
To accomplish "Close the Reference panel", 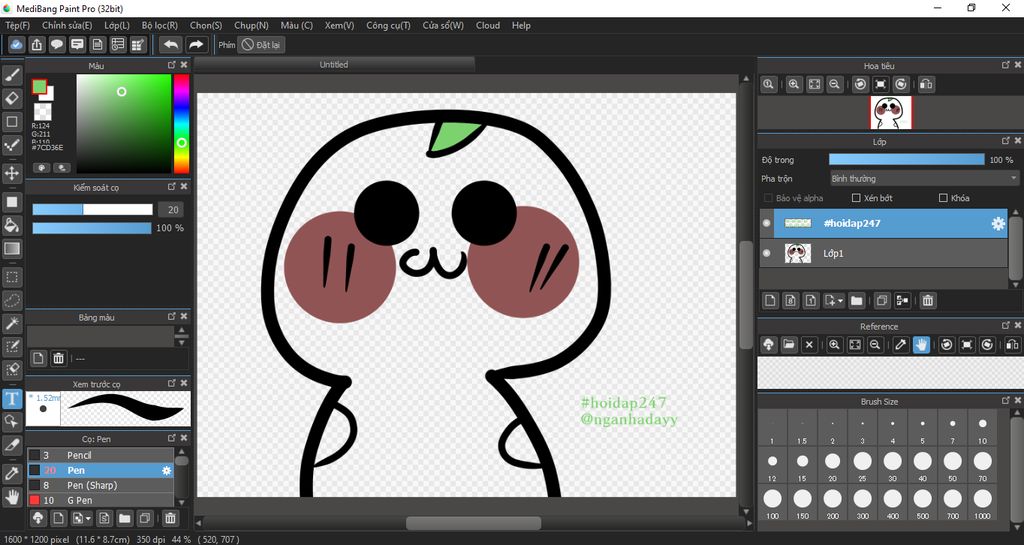I will [1017, 326].
